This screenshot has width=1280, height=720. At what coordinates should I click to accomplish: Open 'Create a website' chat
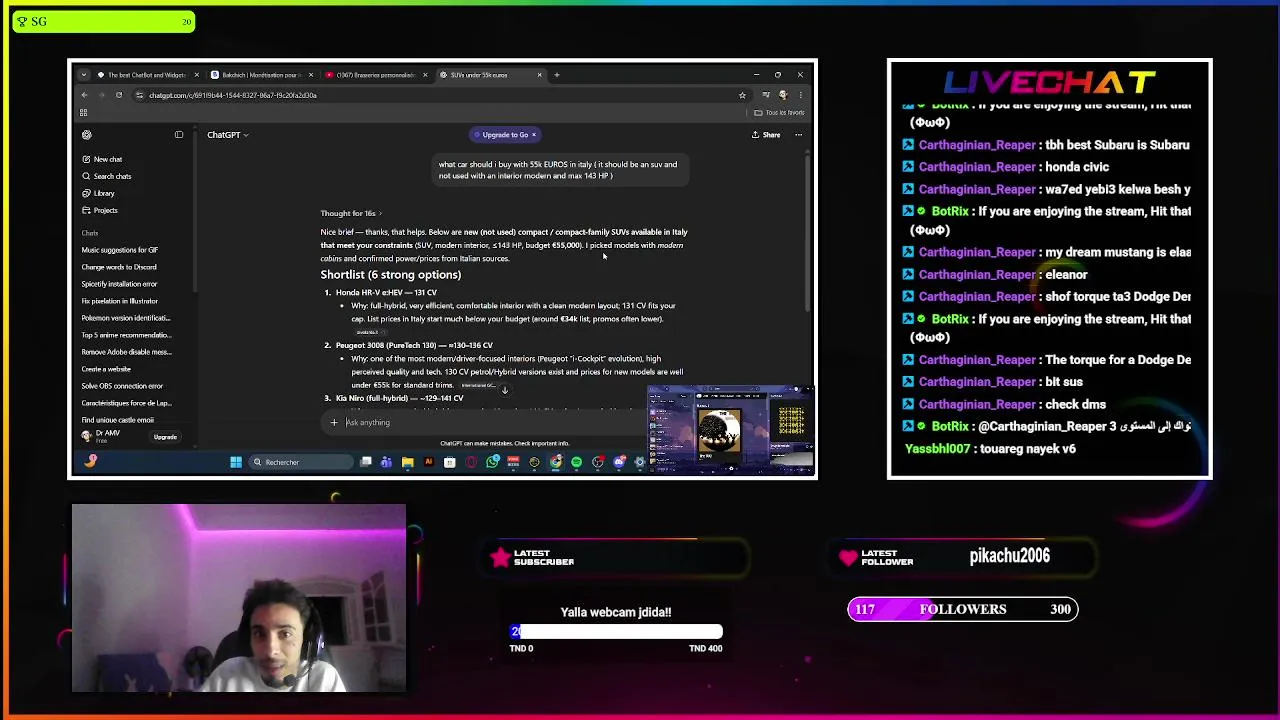pos(106,369)
